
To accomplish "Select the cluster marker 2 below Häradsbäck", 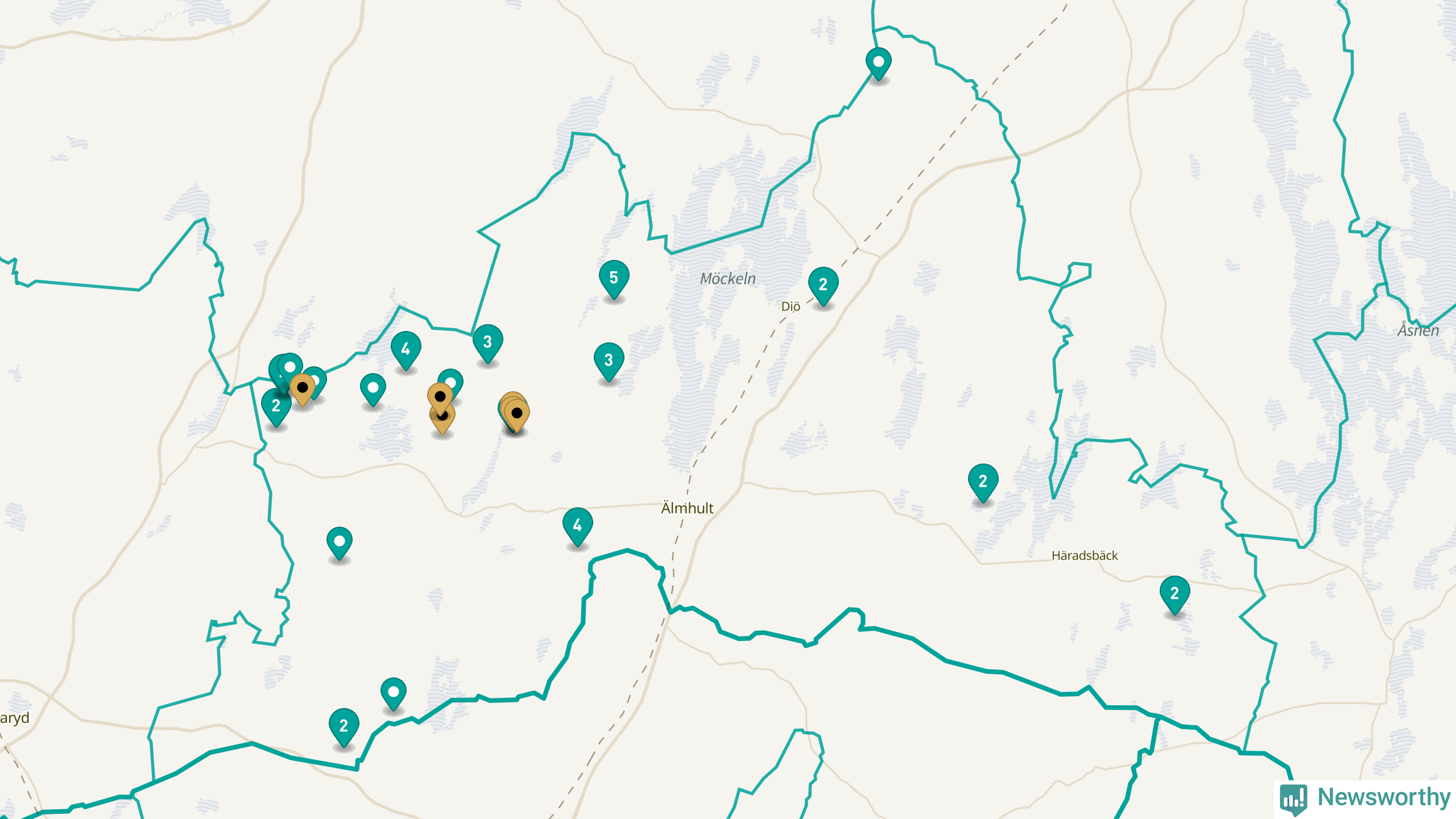I will coord(1174,594).
